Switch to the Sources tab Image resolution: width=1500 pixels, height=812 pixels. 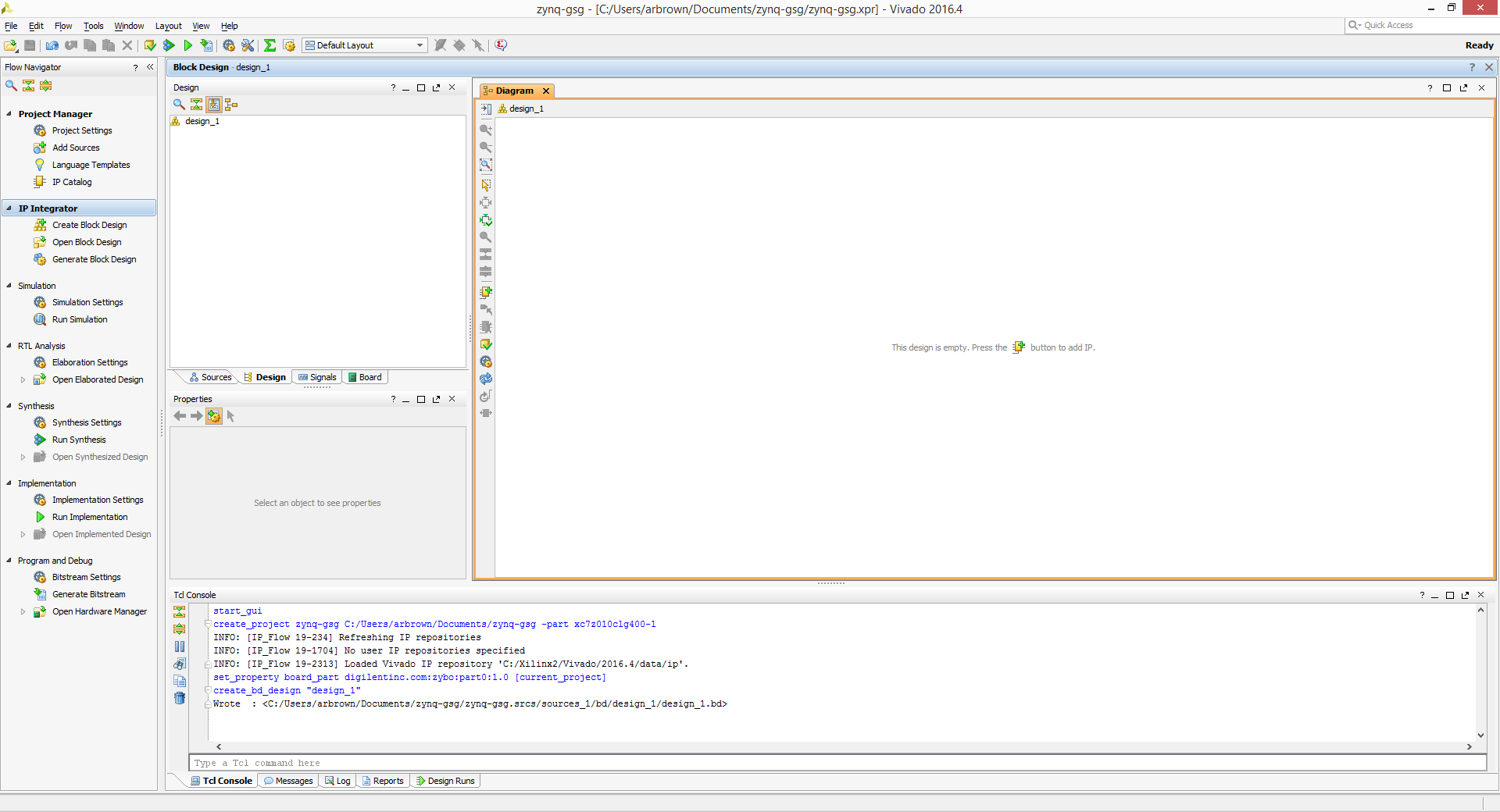[210, 377]
